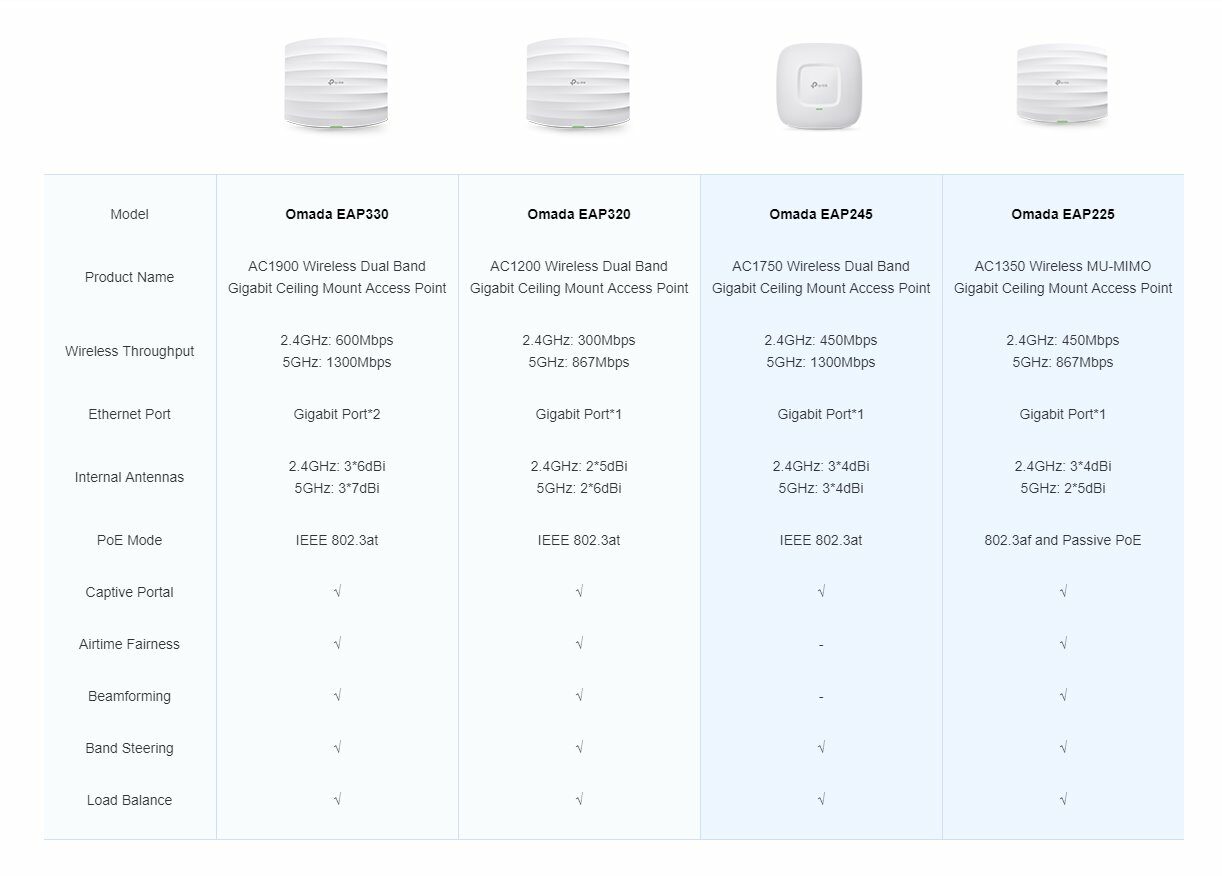Click the 802.3af and Passive PoE cell
This screenshot has height=876, width=1222.
1063,540
